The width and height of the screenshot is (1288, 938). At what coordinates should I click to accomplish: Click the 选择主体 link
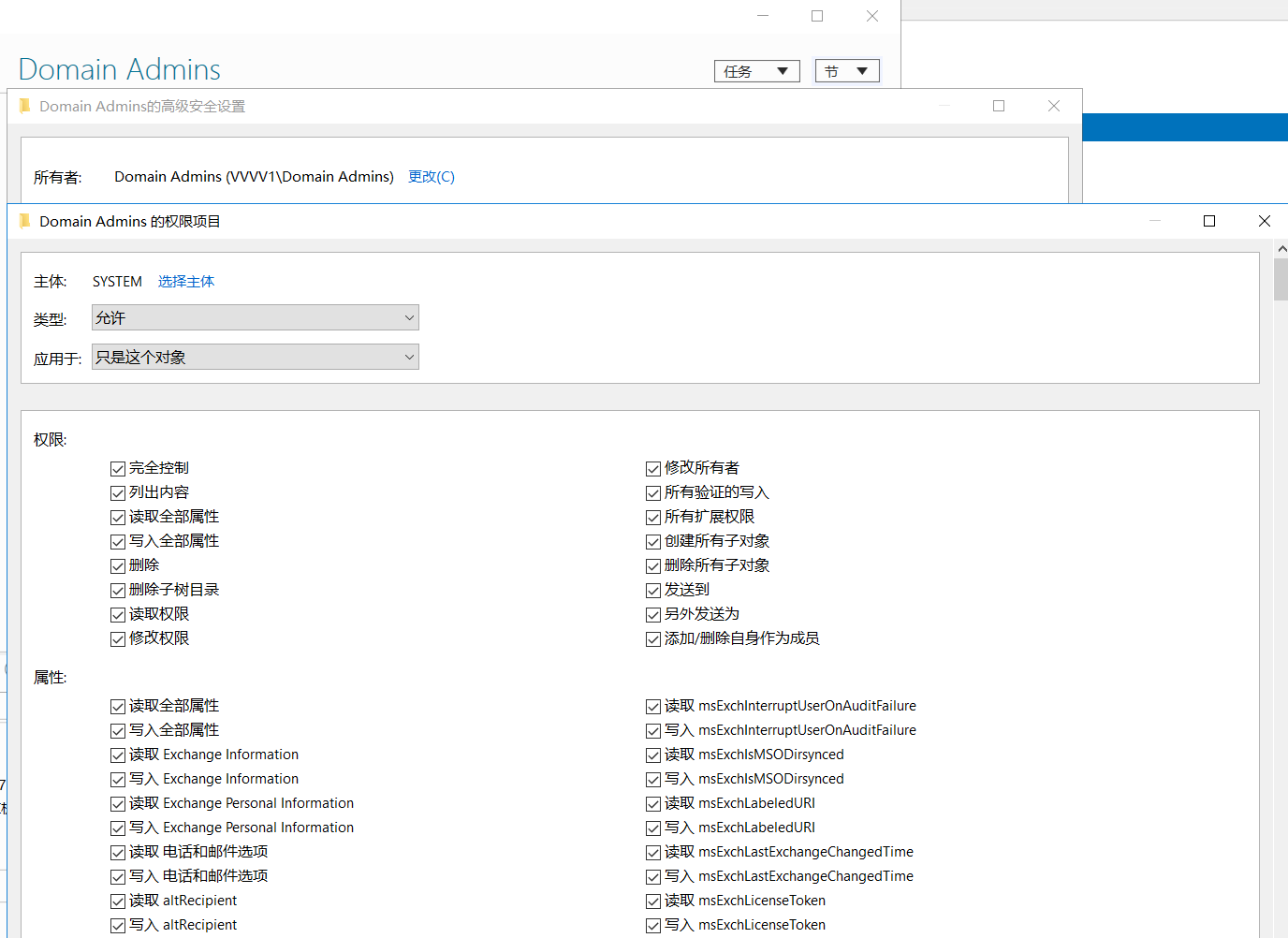click(x=185, y=282)
